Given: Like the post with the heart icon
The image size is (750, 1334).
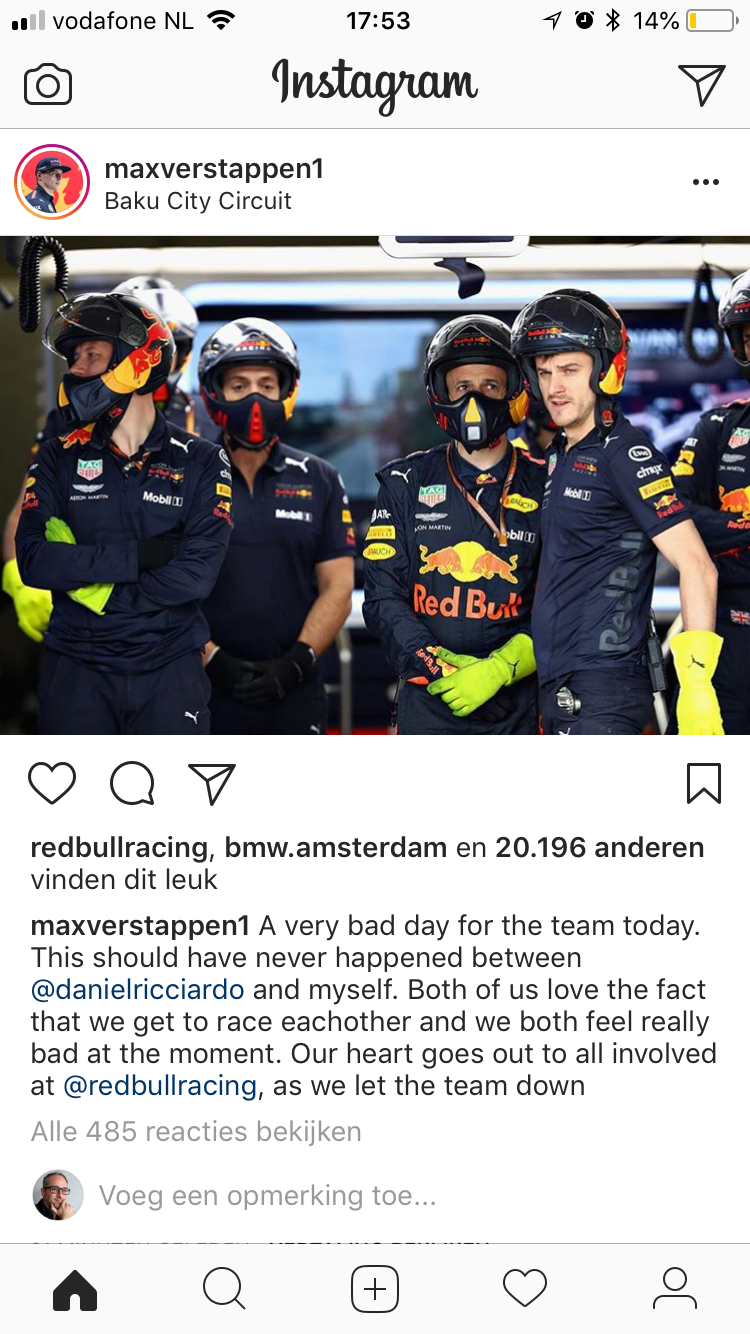Looking at the screenshot, I should click(52, 783).
